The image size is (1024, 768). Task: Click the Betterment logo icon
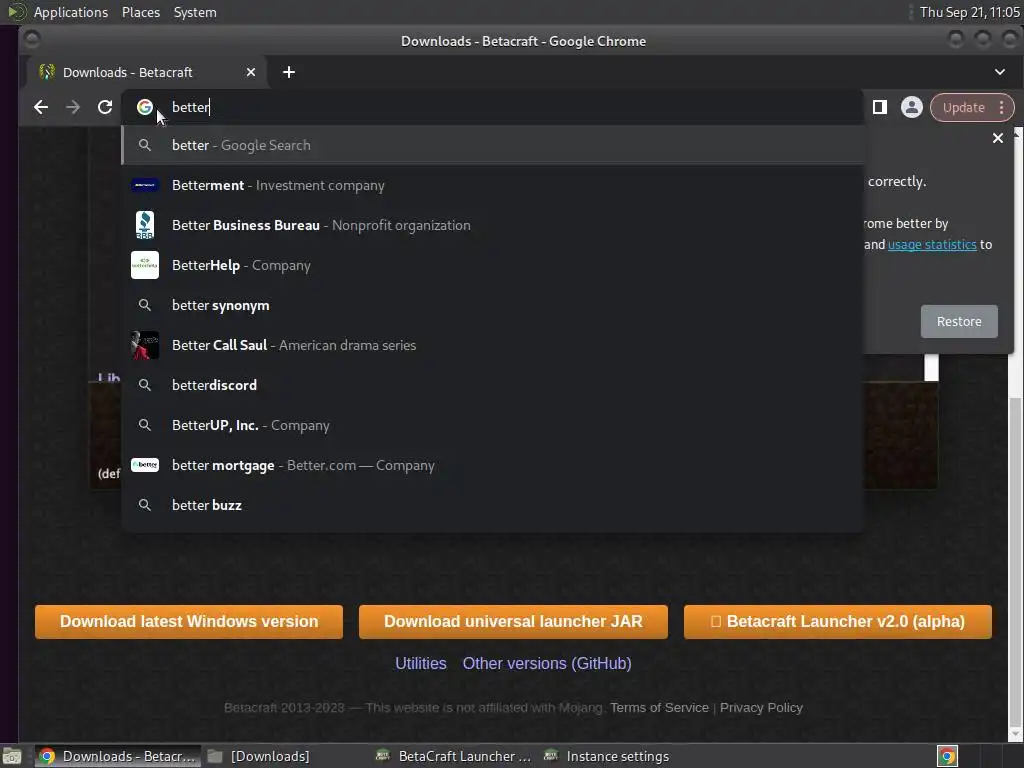[x=145, y=185]
